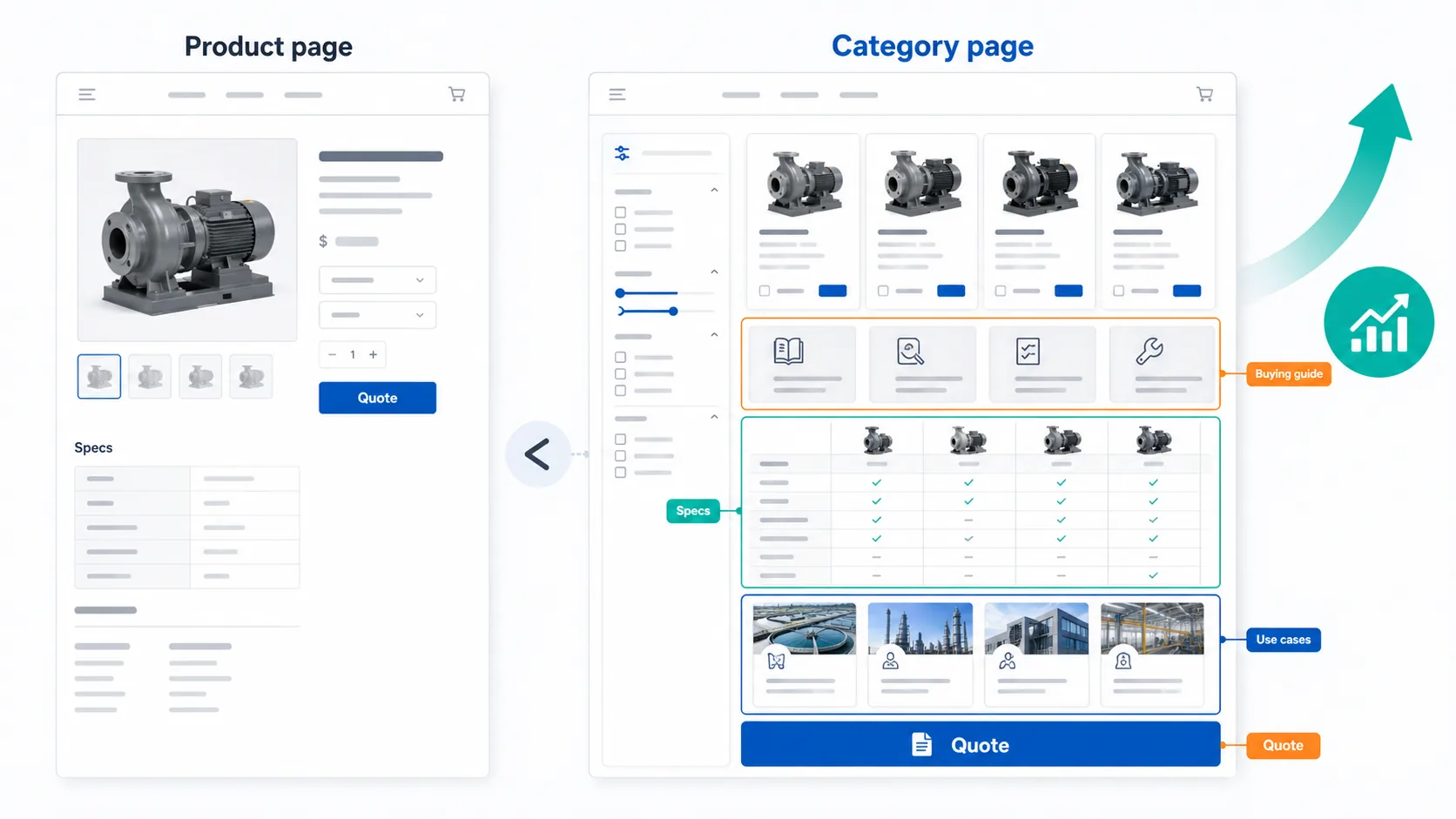
Task: Click the document icon on Quote bar
Action: [x=921, y=744]
